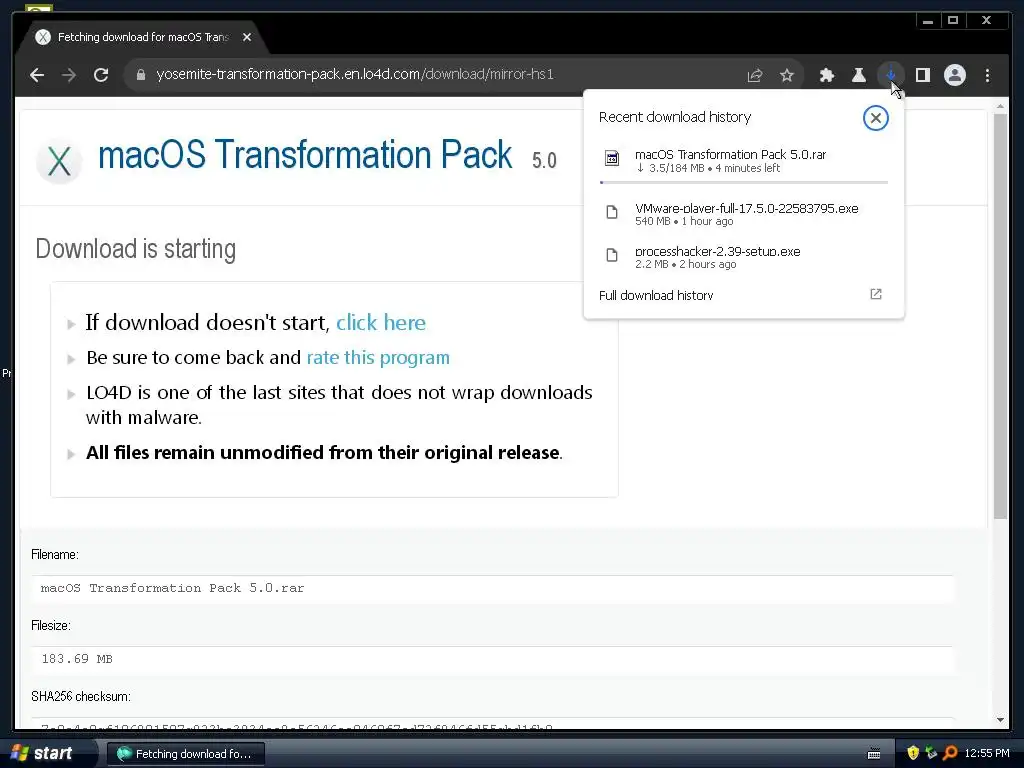Click the download progress bar
The width and height of the screenshot is (1024, 768).
744,182
